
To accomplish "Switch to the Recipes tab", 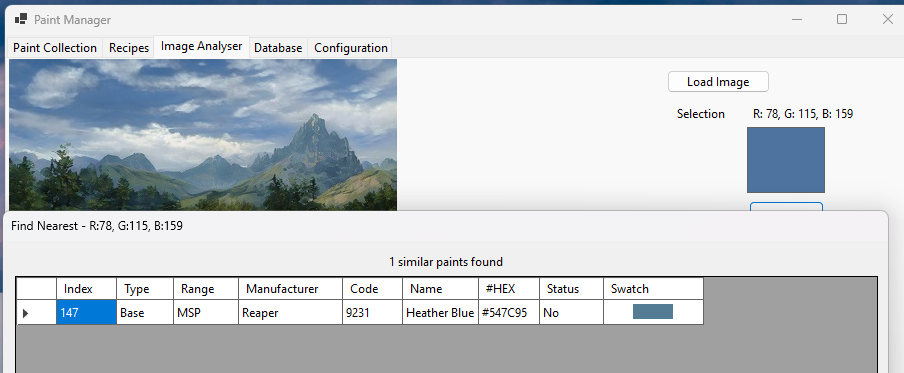I will tap(129, 48).
